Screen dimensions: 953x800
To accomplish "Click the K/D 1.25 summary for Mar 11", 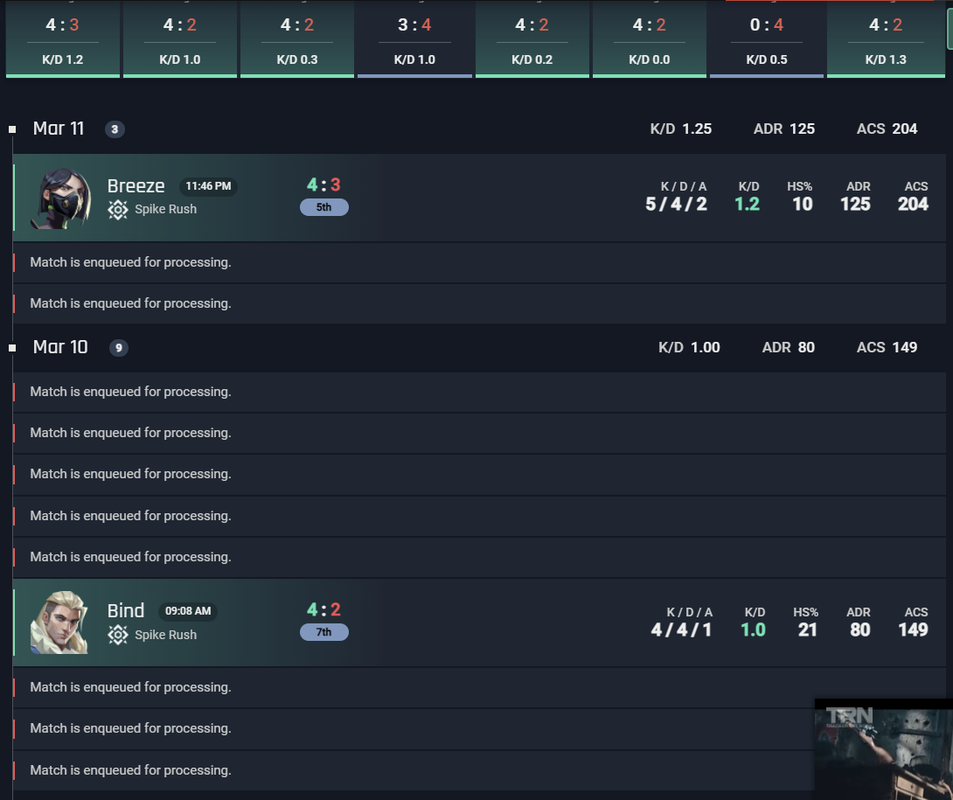I will coord(681,129).
